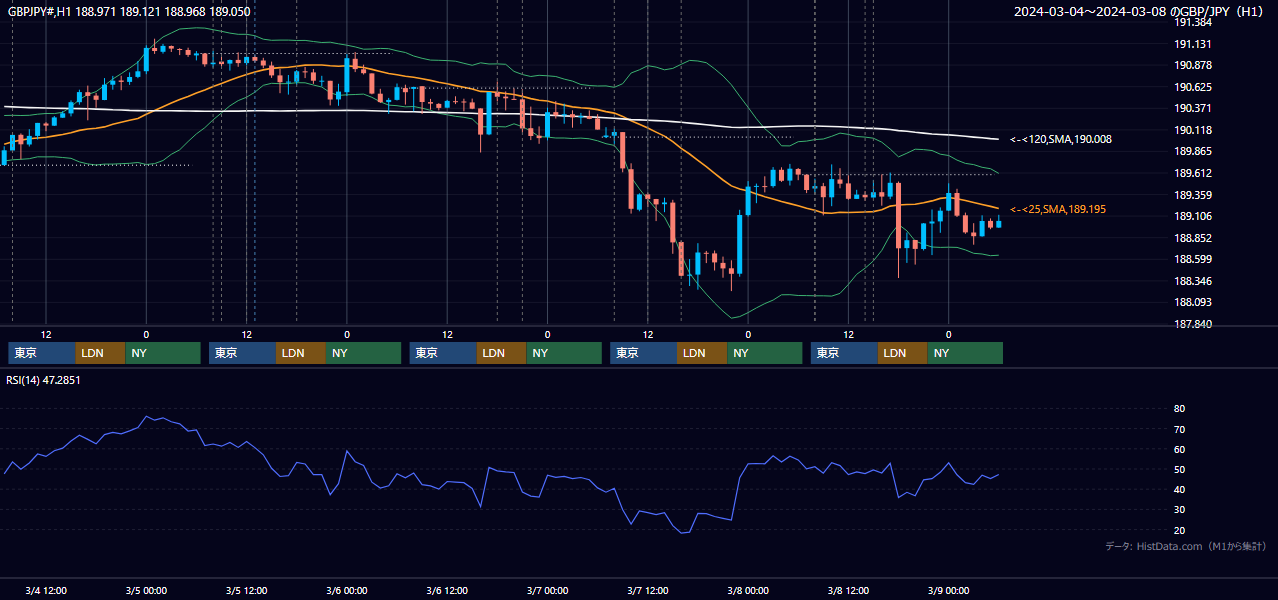
Task: Click the price axis value 189.106
Action: coord(1193,216)
